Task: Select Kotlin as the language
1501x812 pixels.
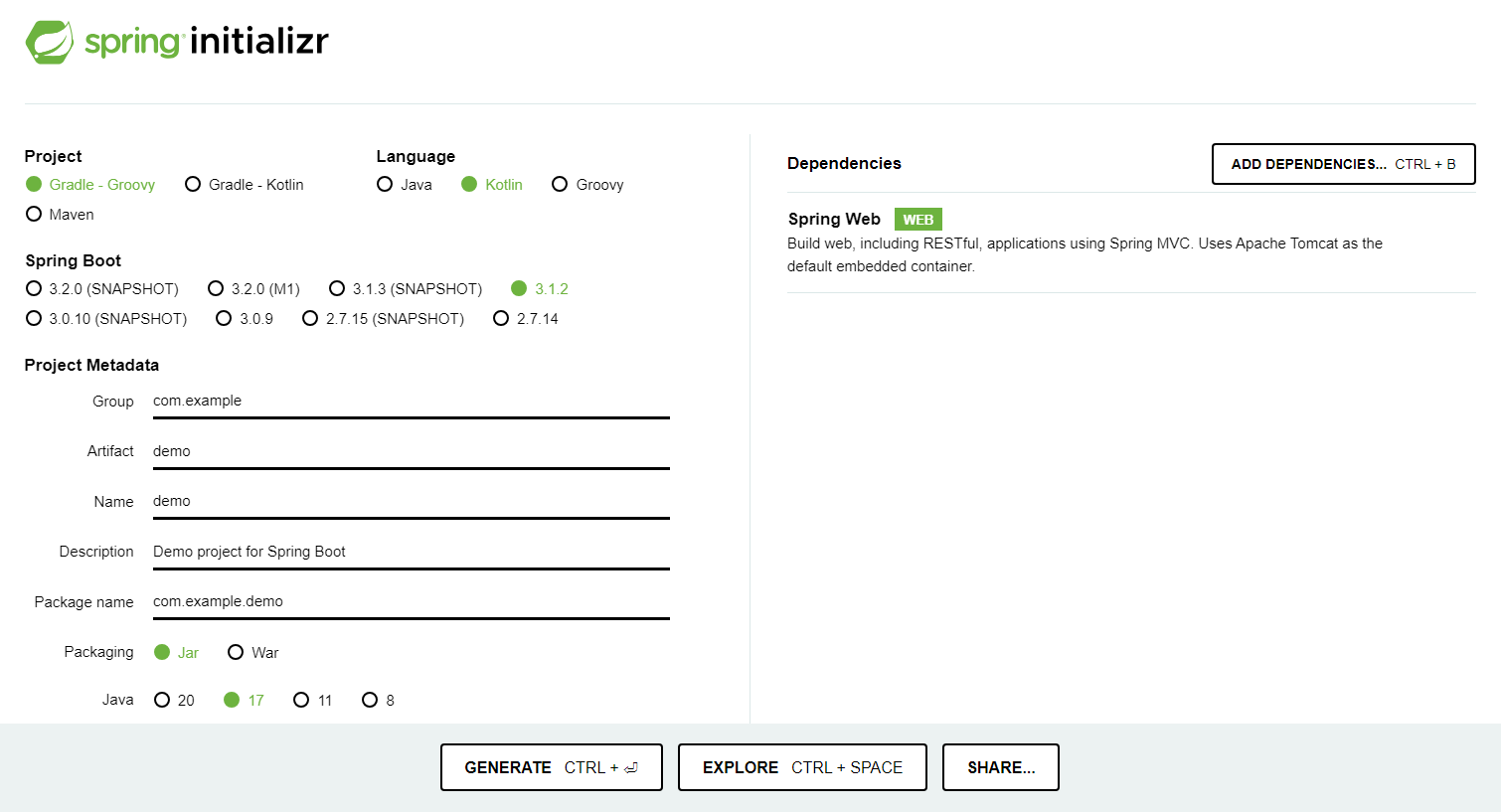Action: 492,185
